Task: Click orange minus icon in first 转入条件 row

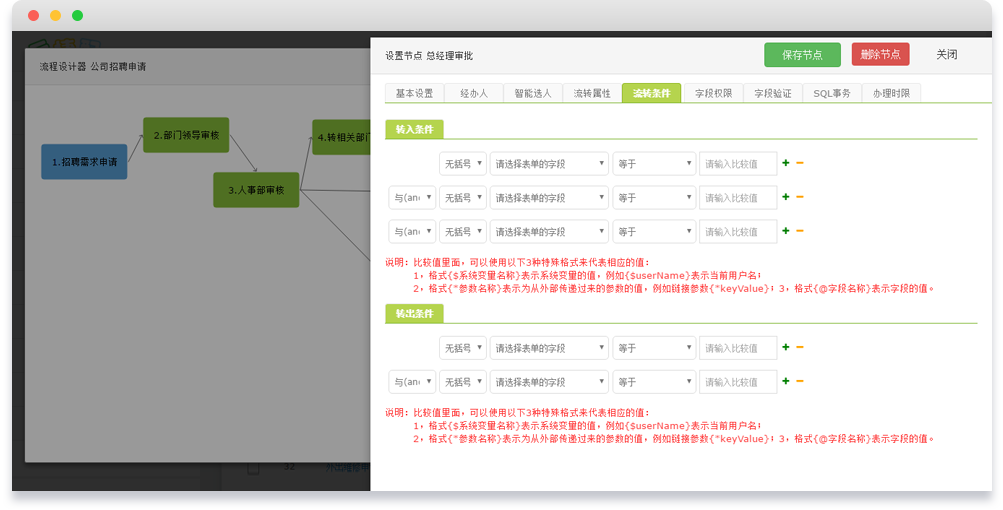Action: [799, 163]
